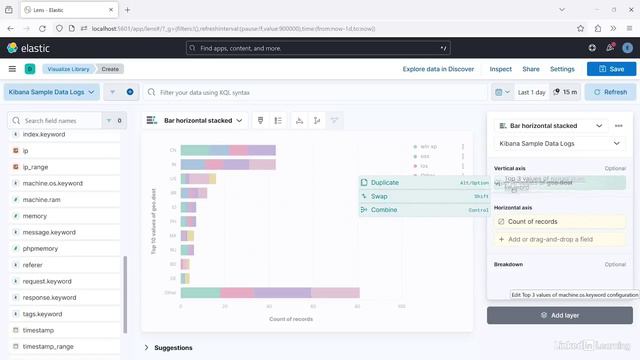Open the date quick menu calendar icon
Image resolution: width=640 pixels, height=360 pixels.
click(502, 92)
